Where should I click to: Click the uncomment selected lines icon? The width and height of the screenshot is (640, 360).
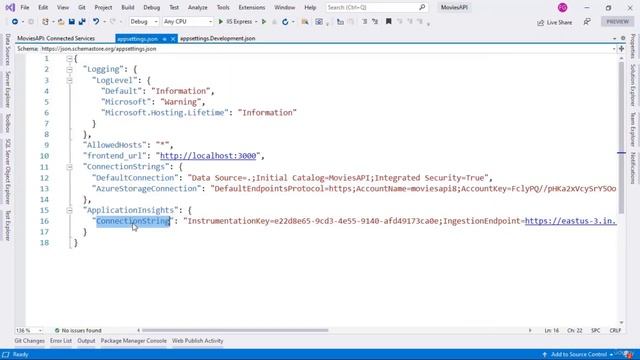click(x=375, y=22)
